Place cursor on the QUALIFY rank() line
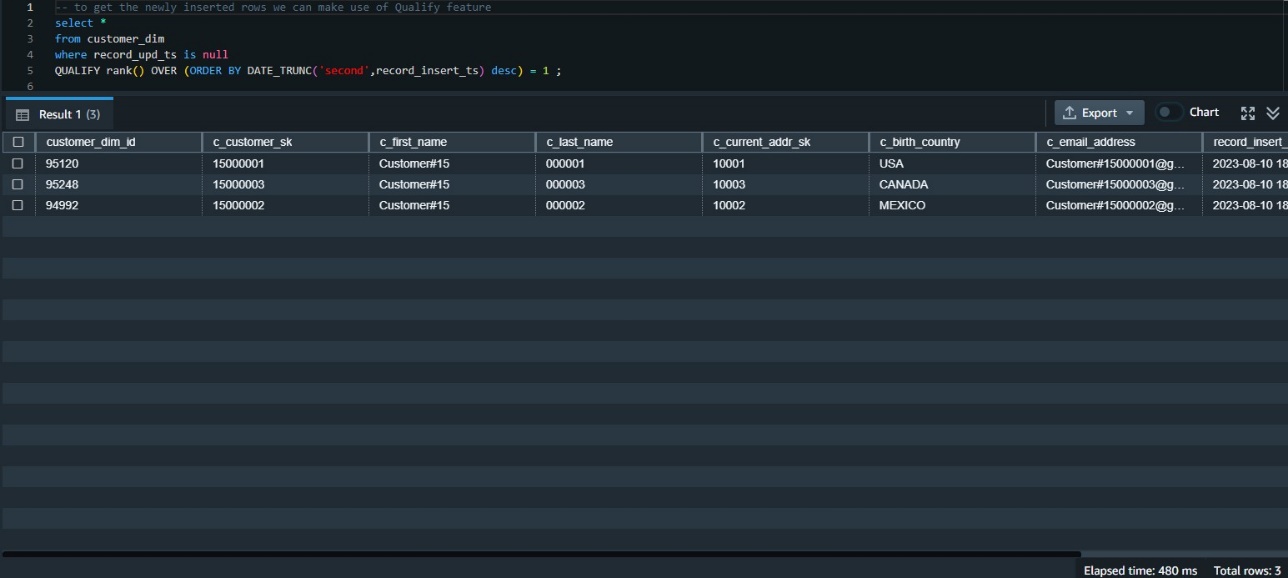This screenshot has width=1288, height=578. 308,71
